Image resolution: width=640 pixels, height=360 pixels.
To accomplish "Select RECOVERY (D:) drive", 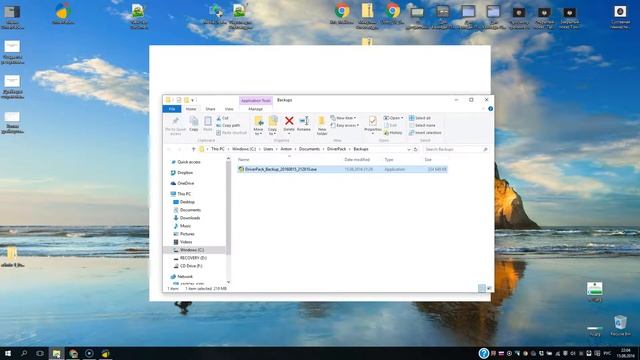I will 190,258.
